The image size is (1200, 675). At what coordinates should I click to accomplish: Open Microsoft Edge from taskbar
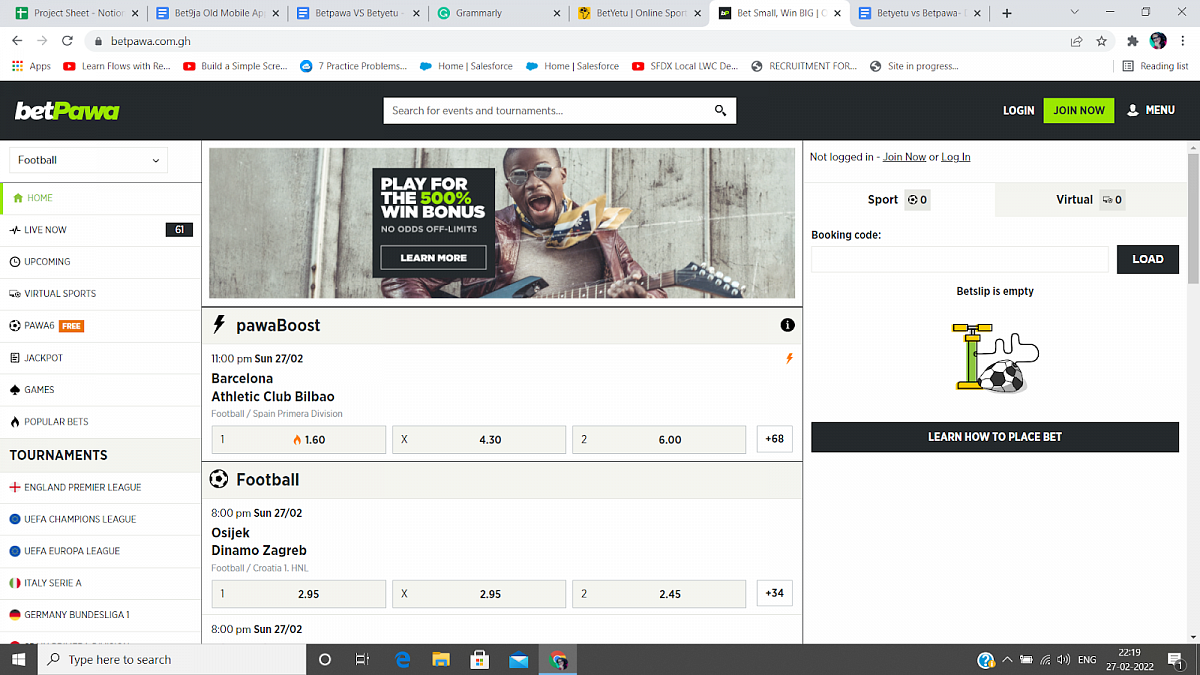402,660
